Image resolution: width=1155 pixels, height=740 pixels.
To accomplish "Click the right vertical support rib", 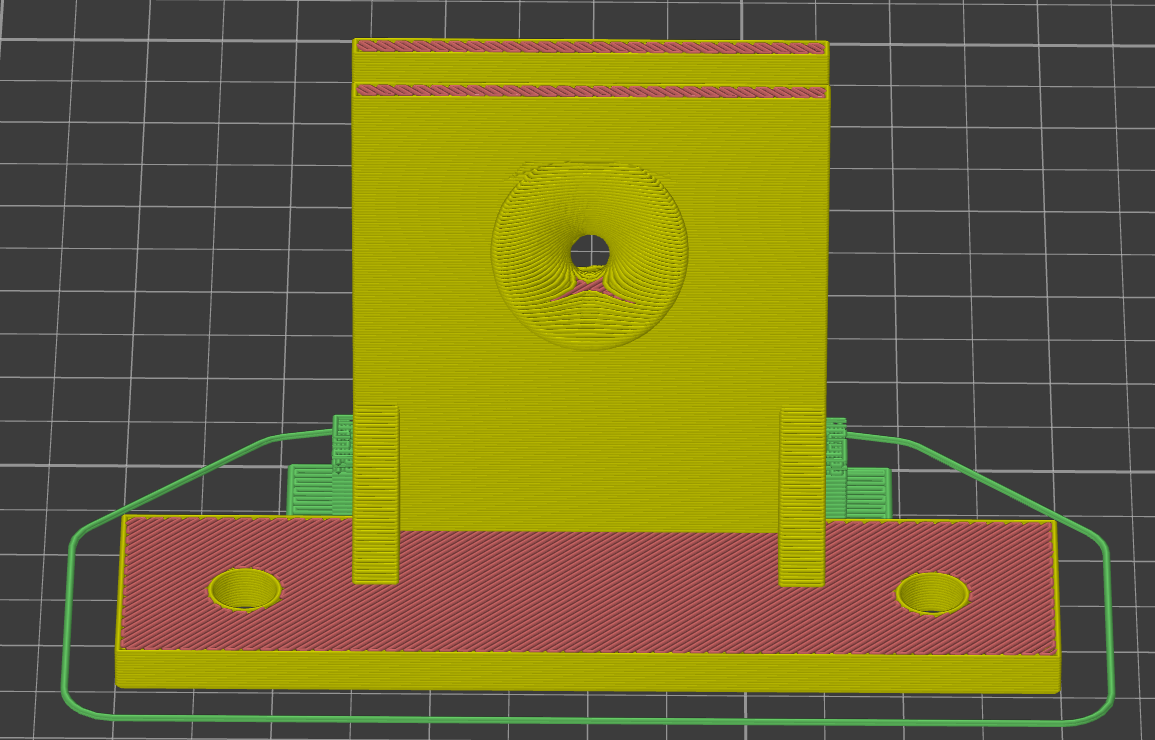I will [802, 495].
